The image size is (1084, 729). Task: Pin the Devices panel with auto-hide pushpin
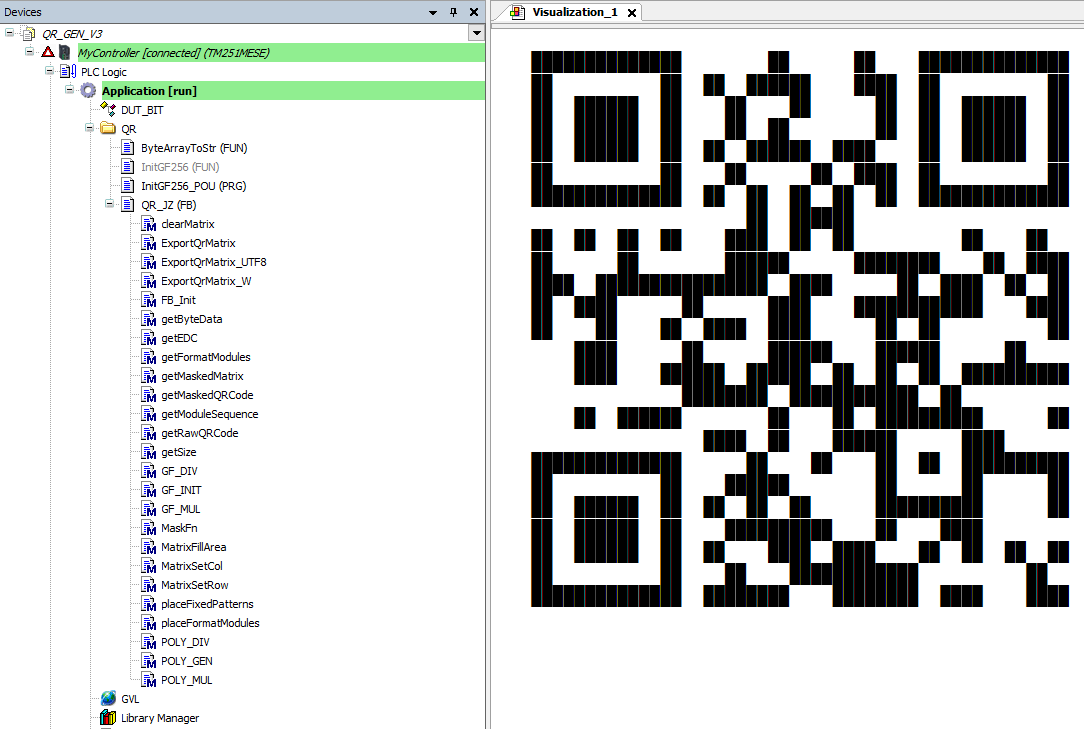tap(453, 12)
